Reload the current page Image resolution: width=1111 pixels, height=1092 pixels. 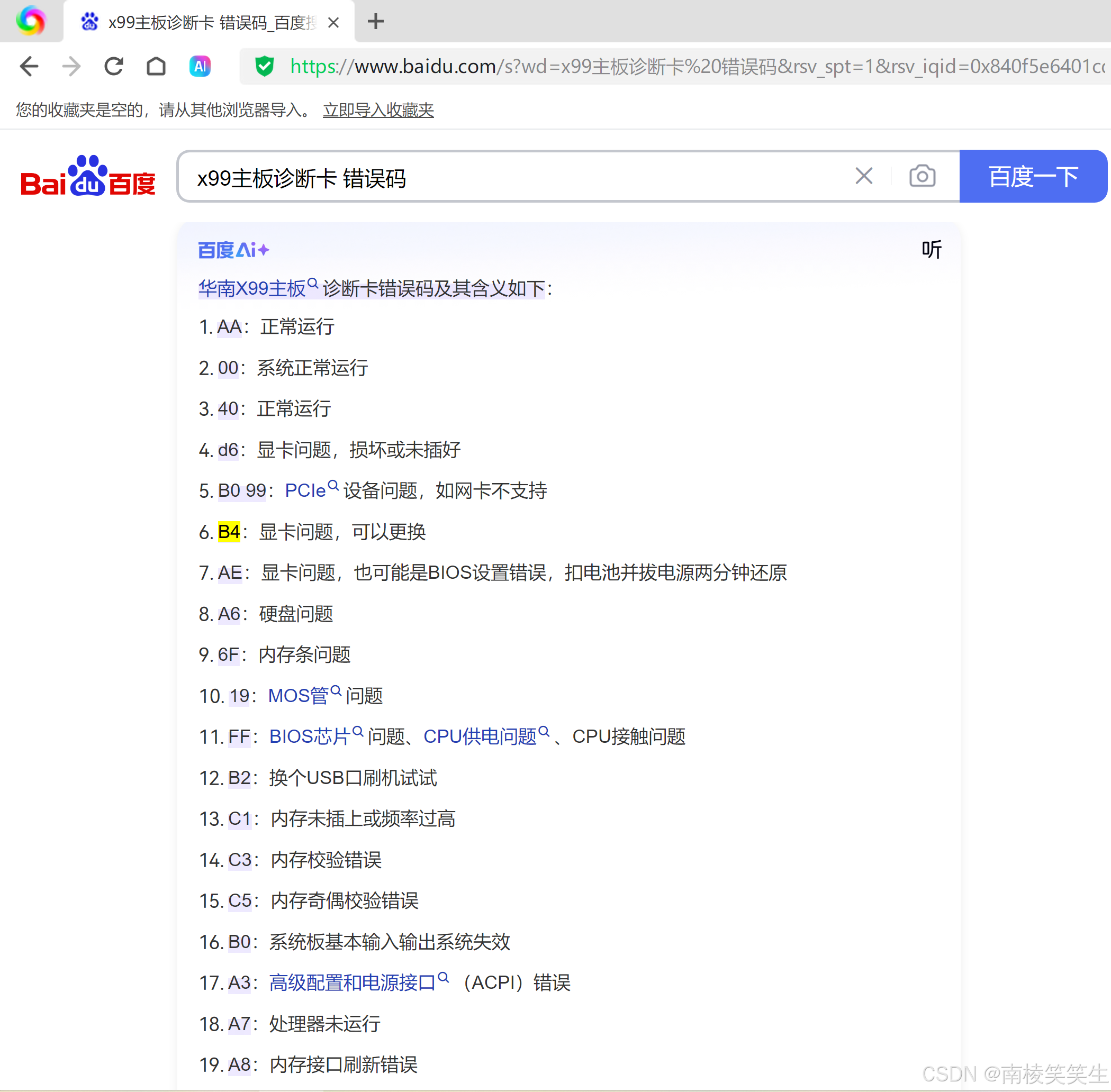(x=114, y=67)
